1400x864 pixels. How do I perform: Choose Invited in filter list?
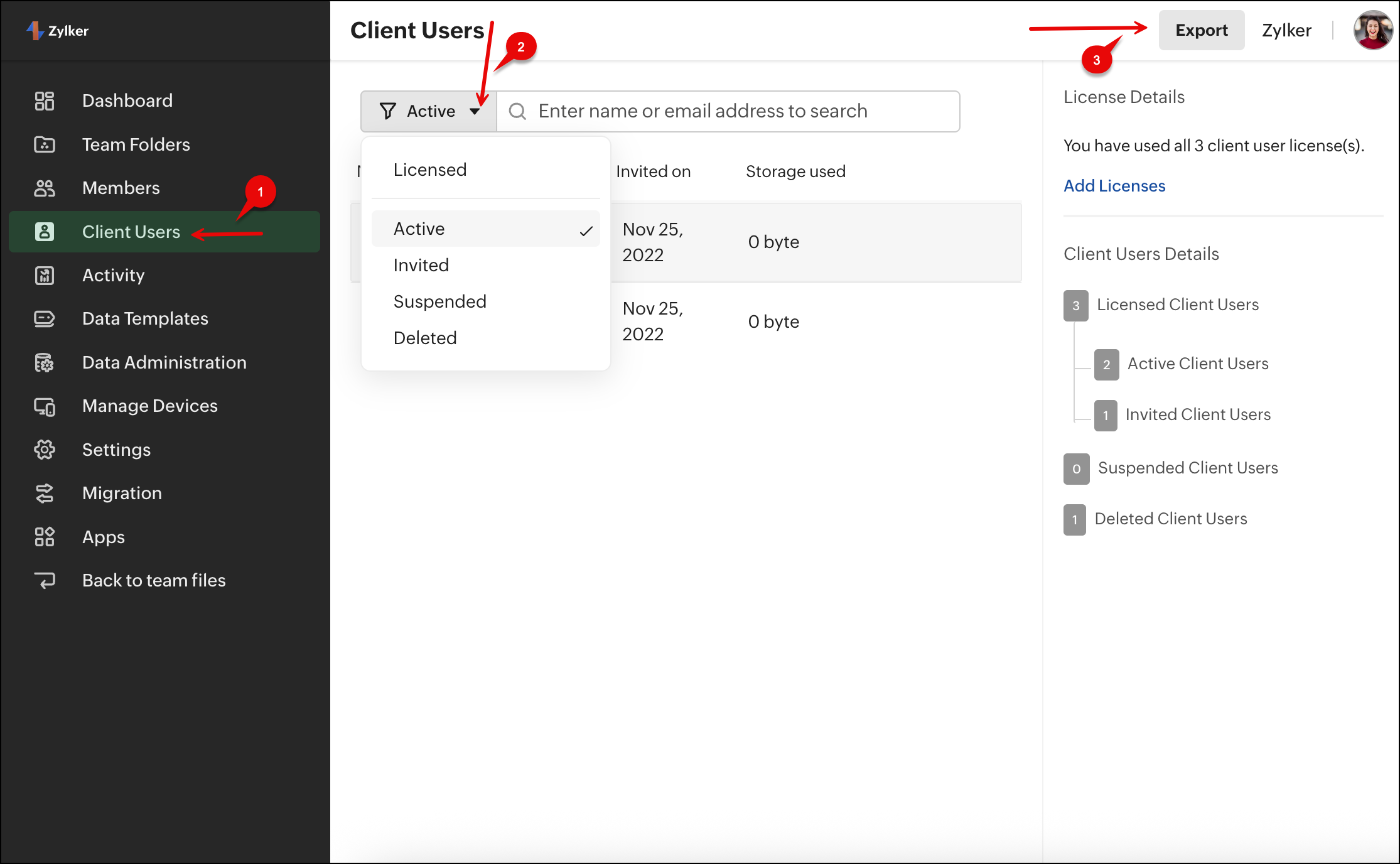(421, 265)
